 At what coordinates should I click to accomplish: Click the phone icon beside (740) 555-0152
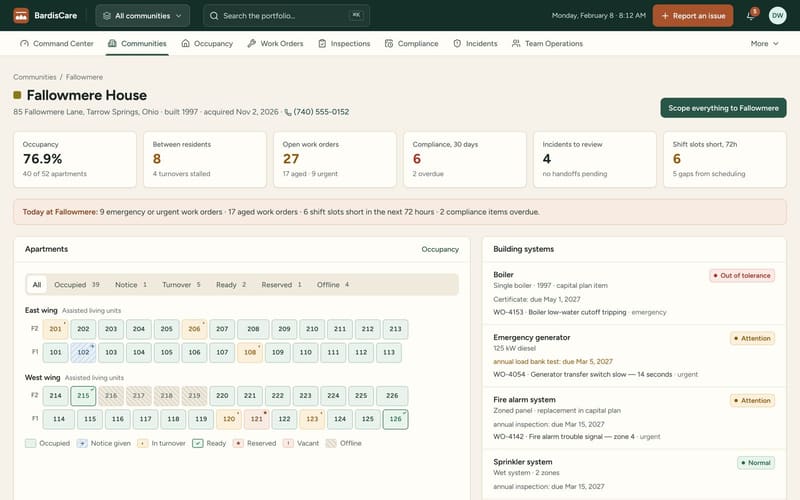click(x=288, y=112)
